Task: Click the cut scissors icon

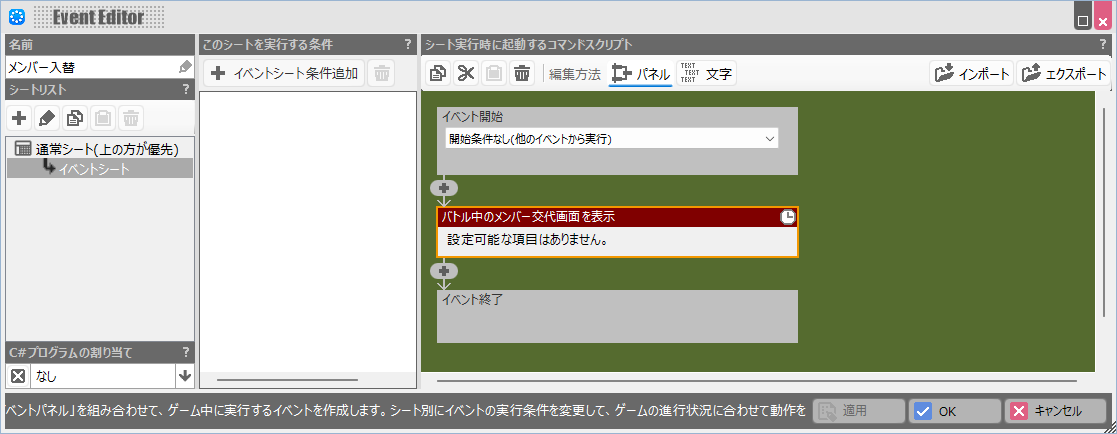Action: pyautogui.click(x=466, y=73)
